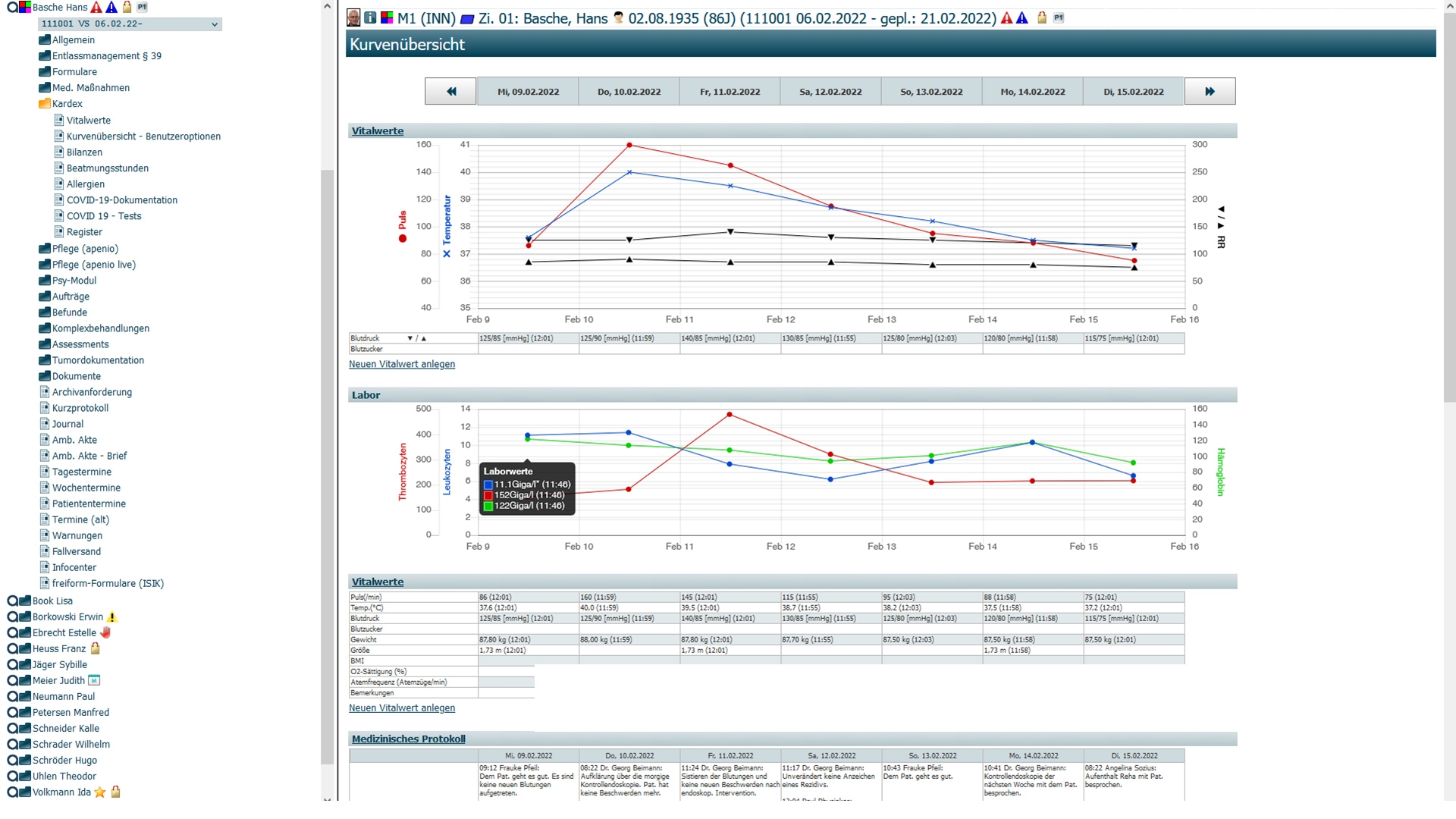This screenshot has height=819, width=1456.
Task: Select circle marker next to Book Lisa
Action: coord(12,601)
